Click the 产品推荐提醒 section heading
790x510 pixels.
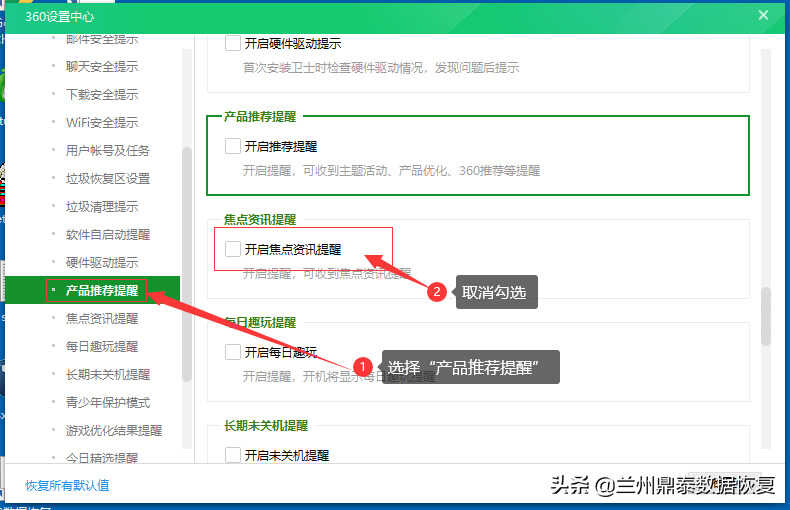(260, 117)
